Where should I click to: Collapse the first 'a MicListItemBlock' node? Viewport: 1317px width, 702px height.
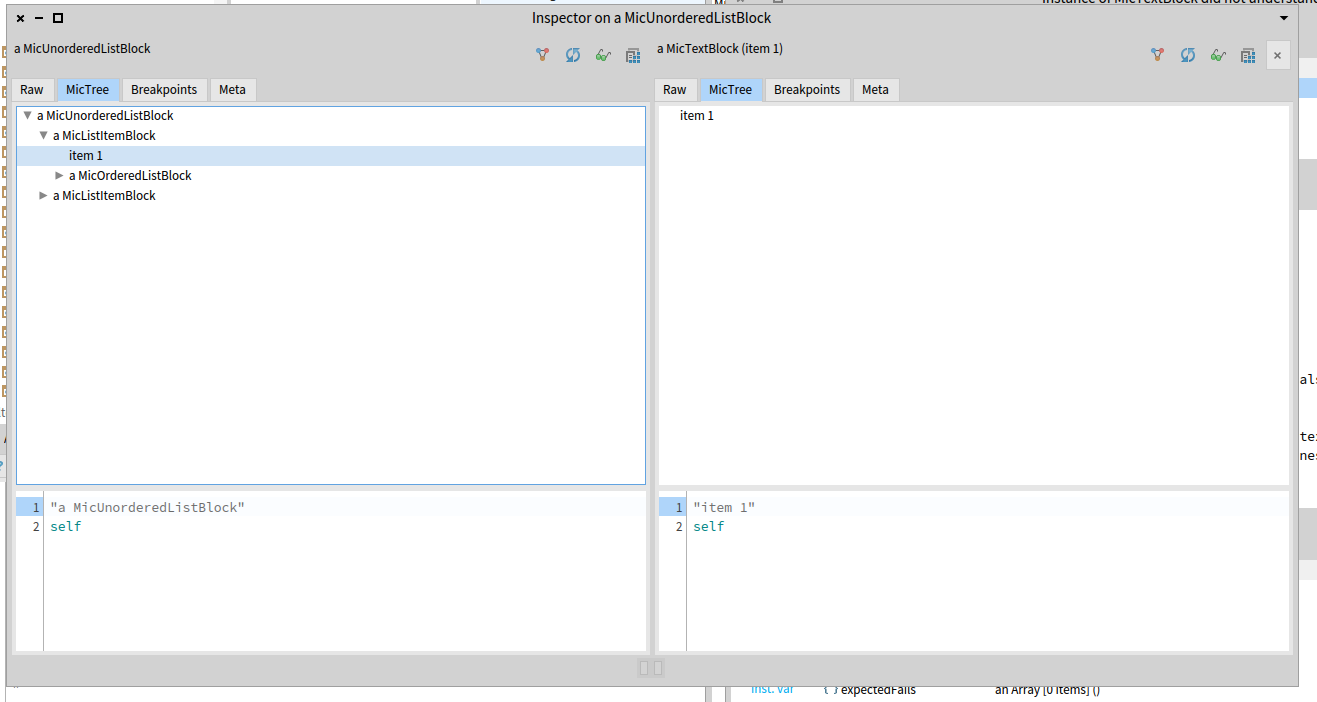pyautogui.click(x=43, y=136)
